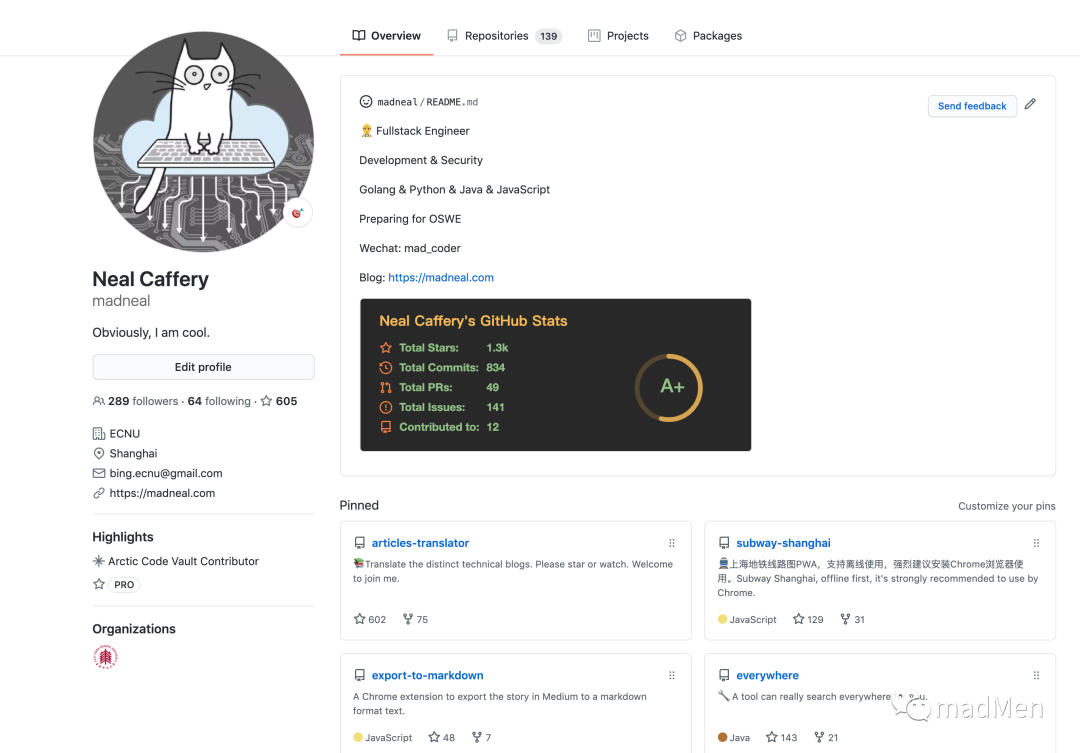Click the JavaScript language dot on subway-shanghai
1080x753 pixels.
pos(723,619)
